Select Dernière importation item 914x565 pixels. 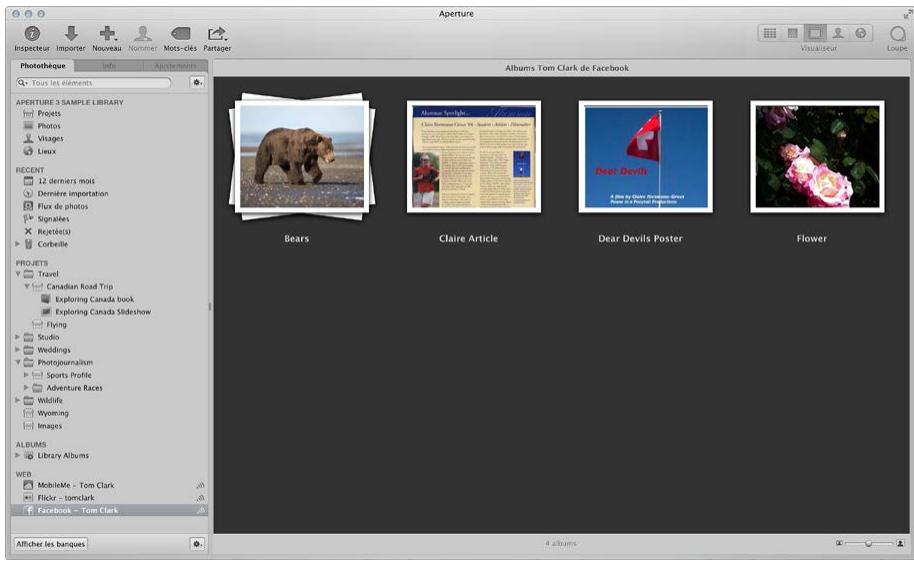pos(73,194)
